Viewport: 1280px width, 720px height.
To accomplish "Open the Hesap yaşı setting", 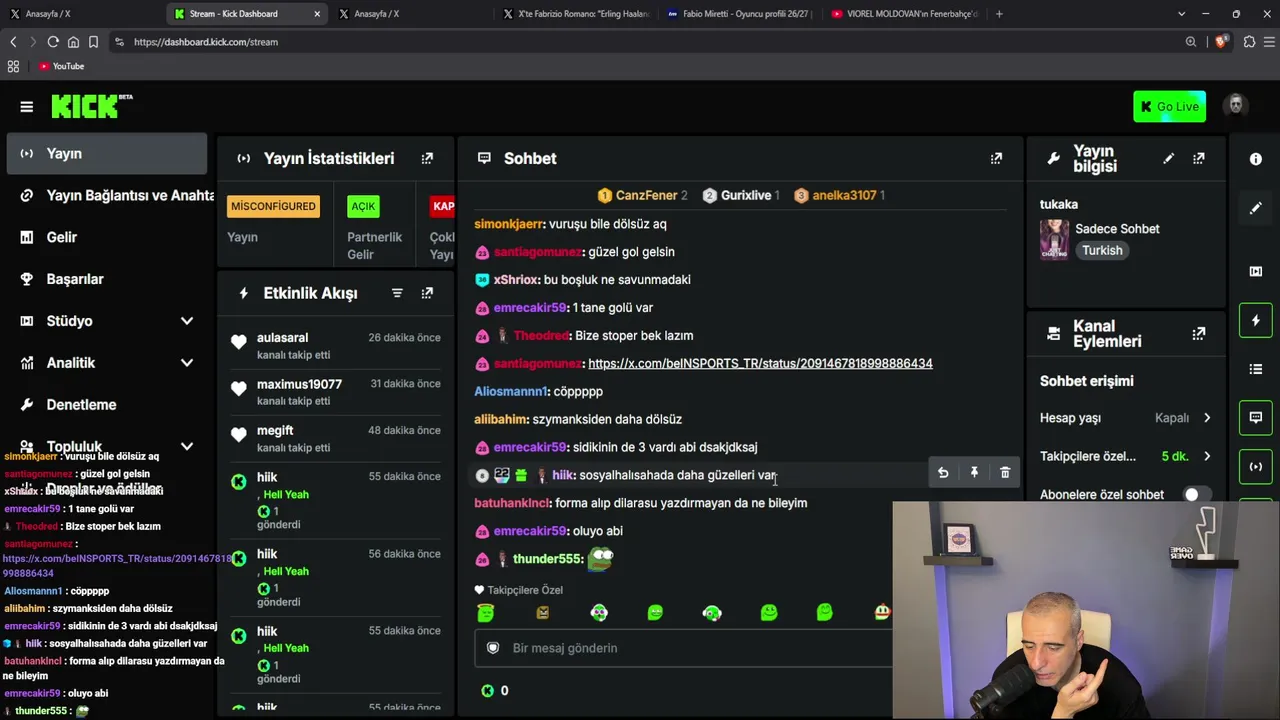I will pos(1126,418).
